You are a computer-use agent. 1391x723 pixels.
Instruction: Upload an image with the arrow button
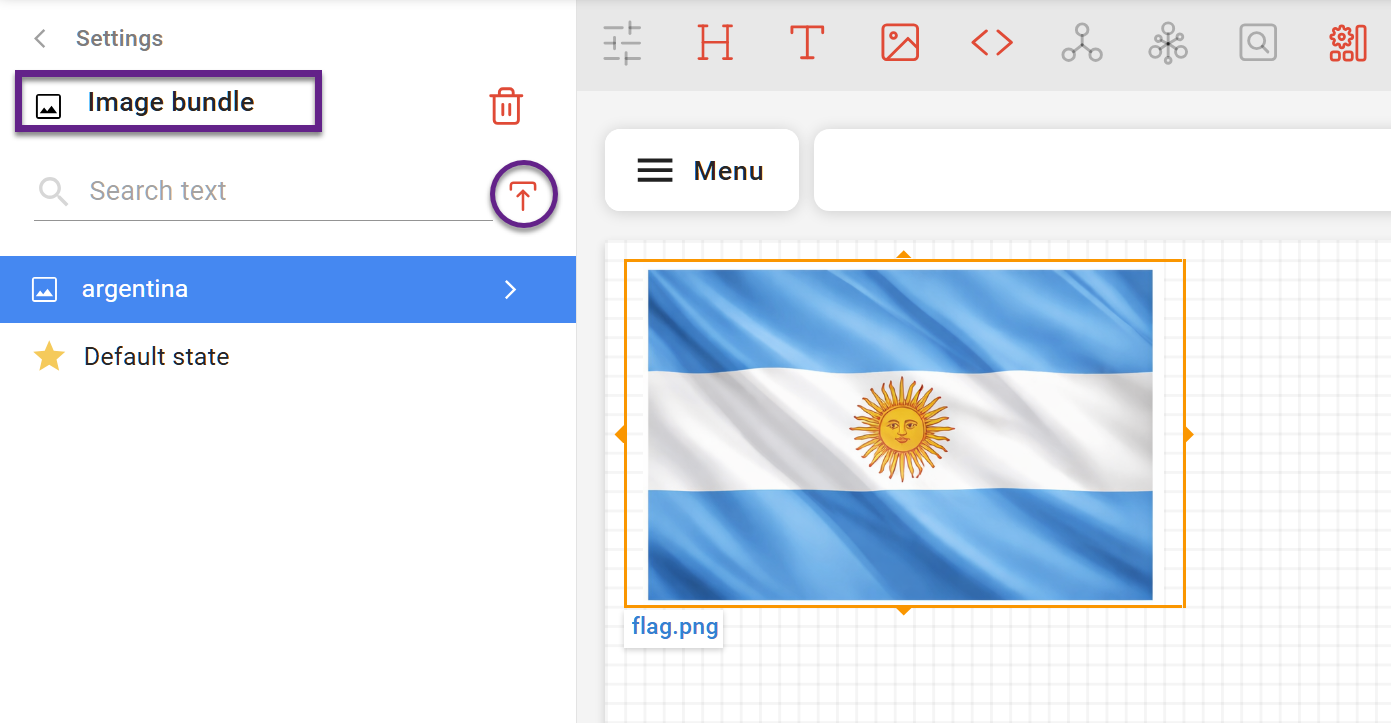click(x=523, y=194)
